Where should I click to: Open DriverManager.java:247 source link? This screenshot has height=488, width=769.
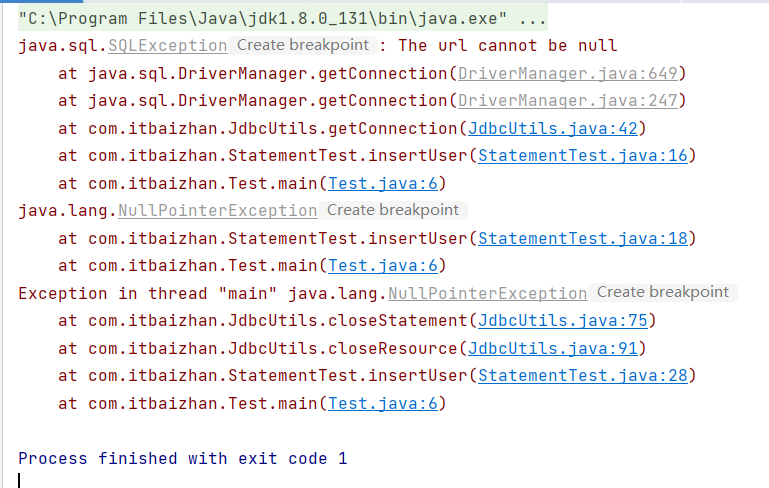pos(567,101)
